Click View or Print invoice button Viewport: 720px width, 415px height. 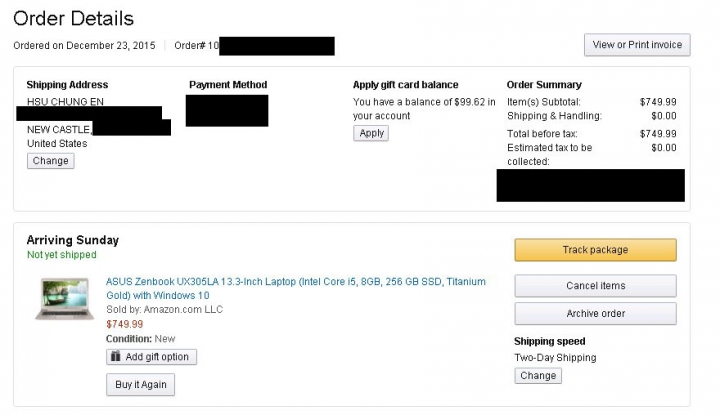click(x=637, y=45)
